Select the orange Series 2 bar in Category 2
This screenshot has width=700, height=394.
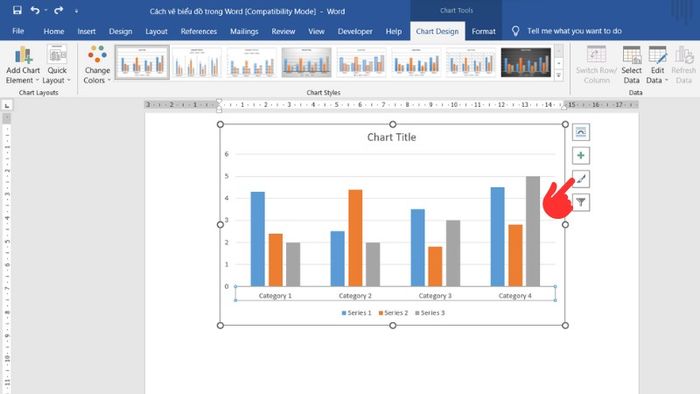[355, 238]
